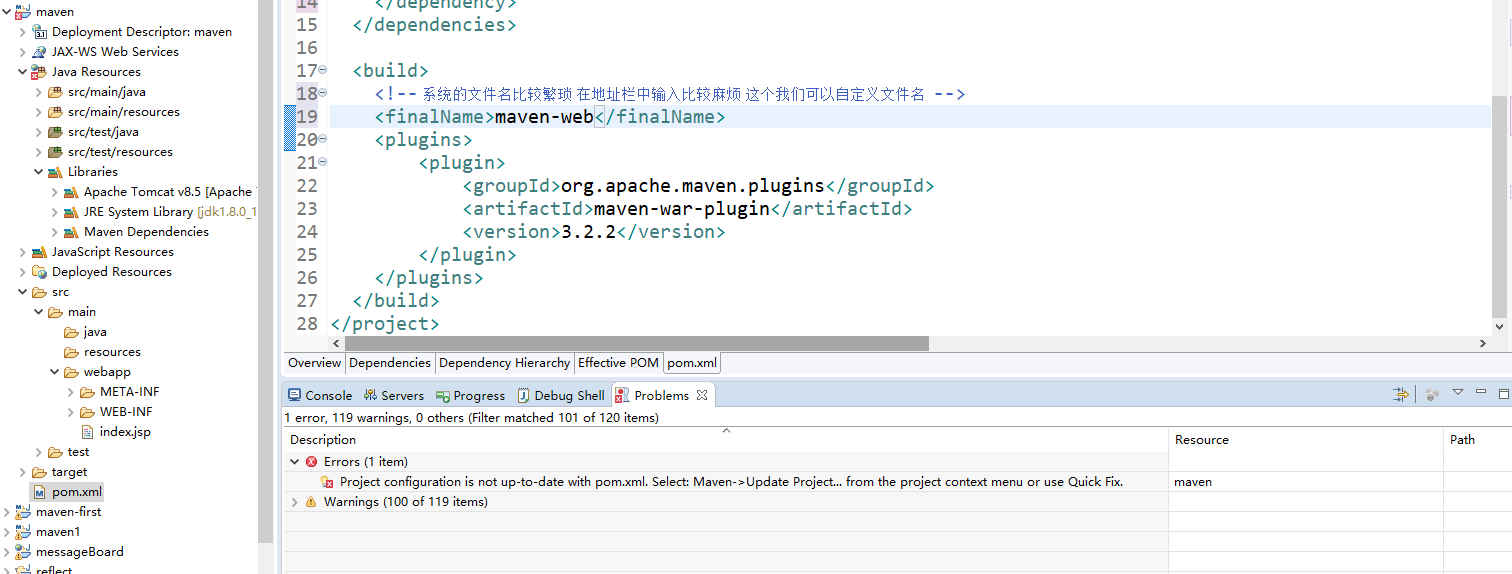
Task: Switch to the Dependencies editor tab
Action: pyautogui.click(x=390, y=363)
